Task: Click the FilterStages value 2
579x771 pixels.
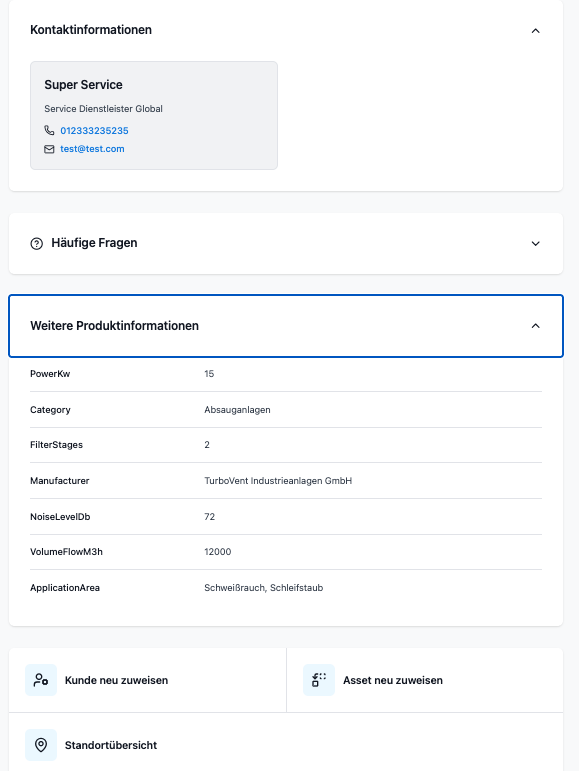Action: [x=207, y=445]
